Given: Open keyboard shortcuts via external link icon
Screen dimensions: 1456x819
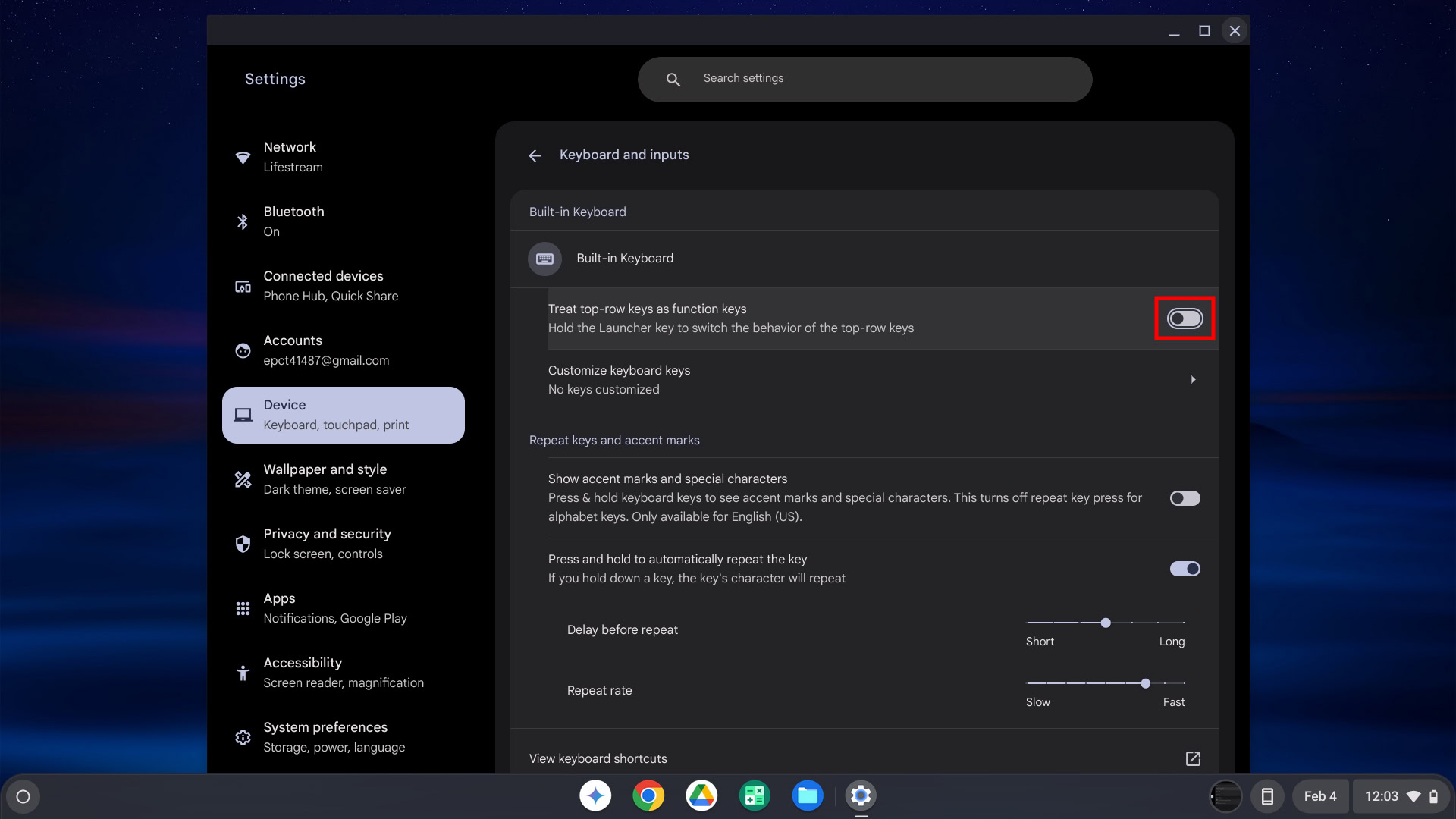Looking at the screenshot, I should [1192, 758].
